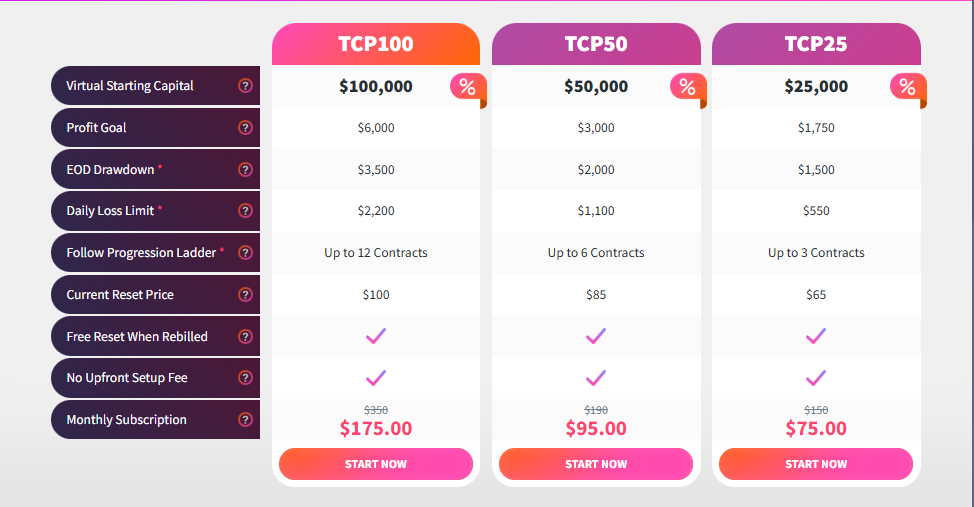Click the percent discount badge on TCP50
974x507 pixels.
687,87
